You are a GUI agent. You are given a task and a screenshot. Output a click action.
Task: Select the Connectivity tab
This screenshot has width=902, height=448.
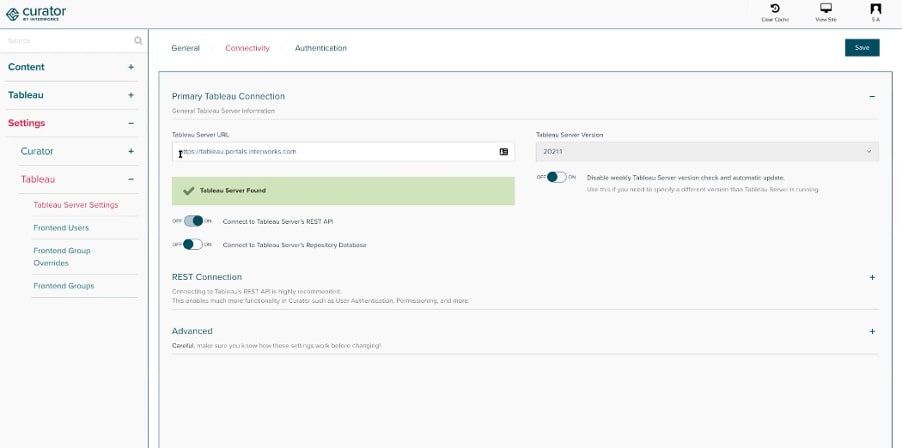coord(247,48)
